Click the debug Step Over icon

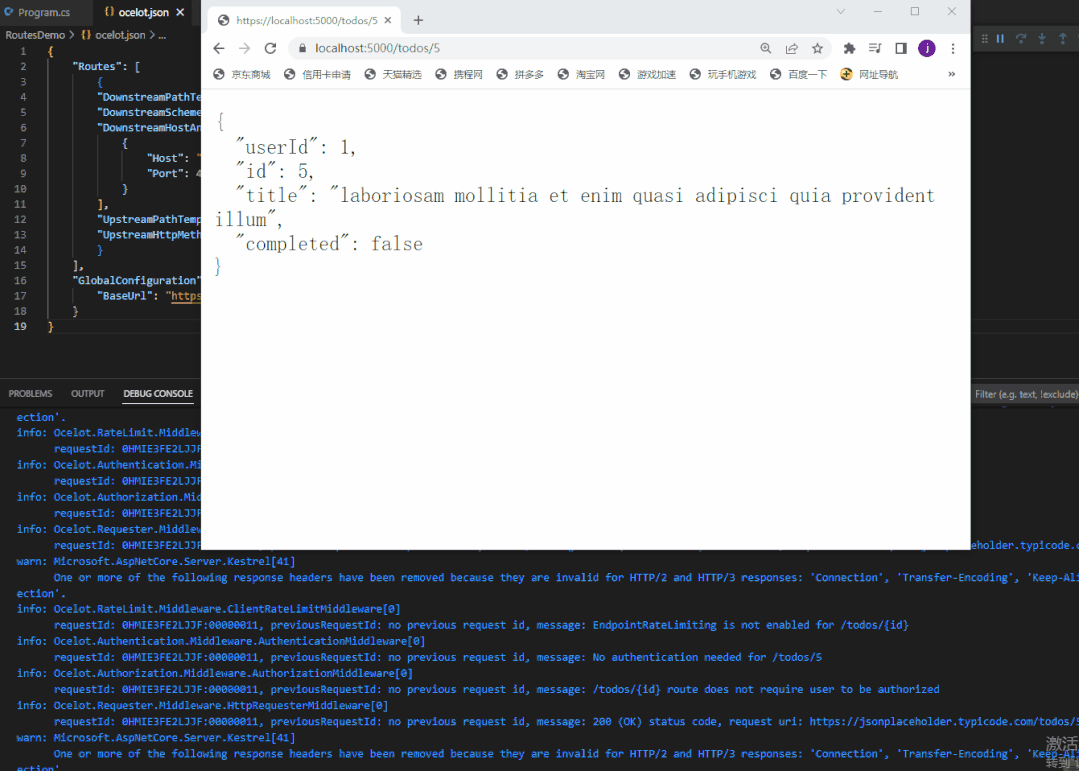[1021, 39]
